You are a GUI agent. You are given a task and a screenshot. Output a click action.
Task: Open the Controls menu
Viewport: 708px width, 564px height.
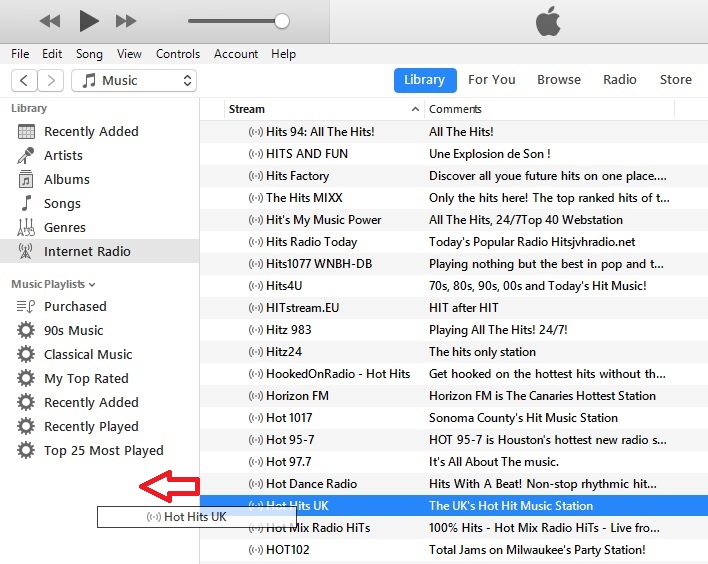click(178, 54)
